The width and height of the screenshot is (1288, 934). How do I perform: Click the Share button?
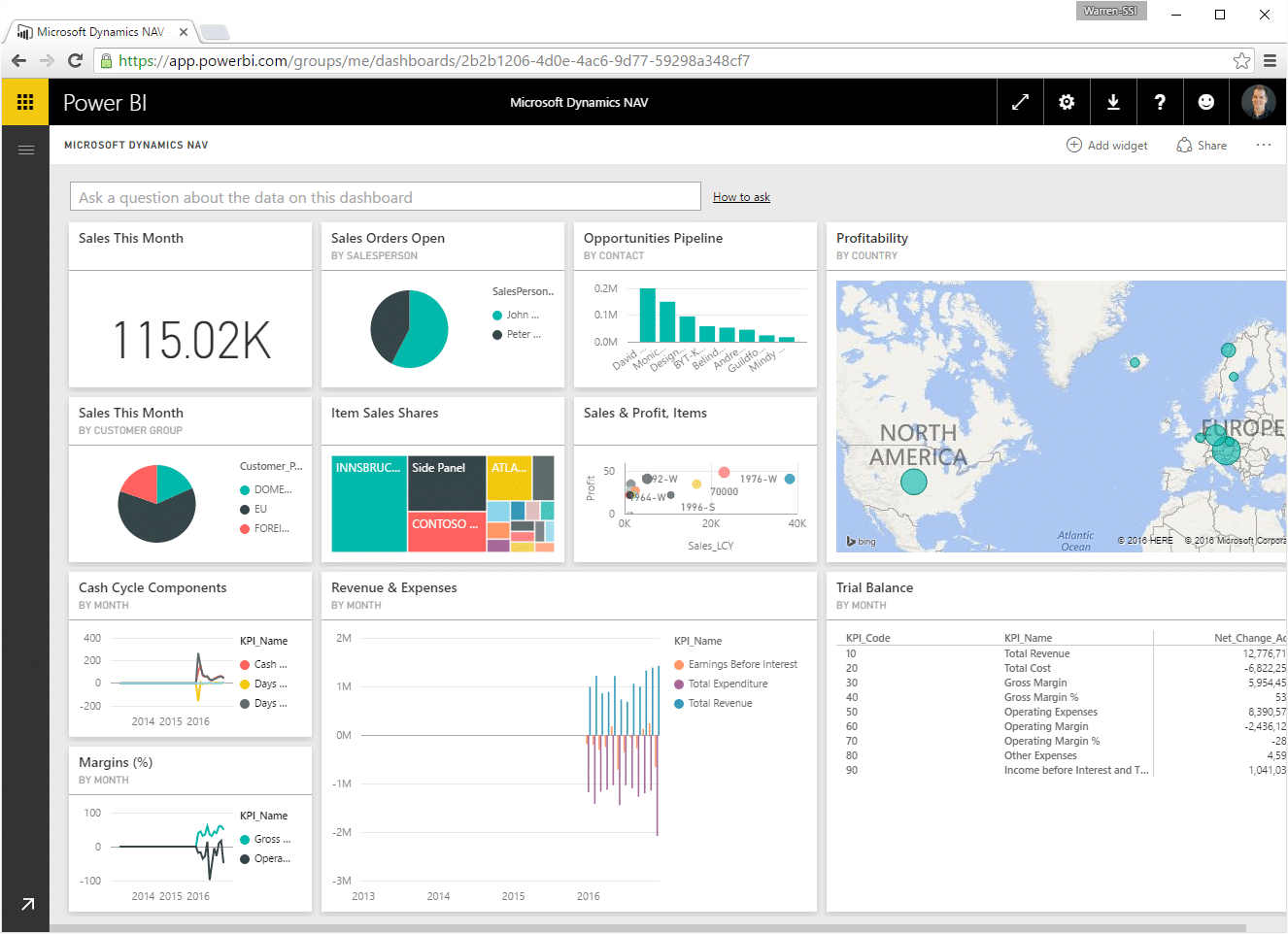point(1202,145)
